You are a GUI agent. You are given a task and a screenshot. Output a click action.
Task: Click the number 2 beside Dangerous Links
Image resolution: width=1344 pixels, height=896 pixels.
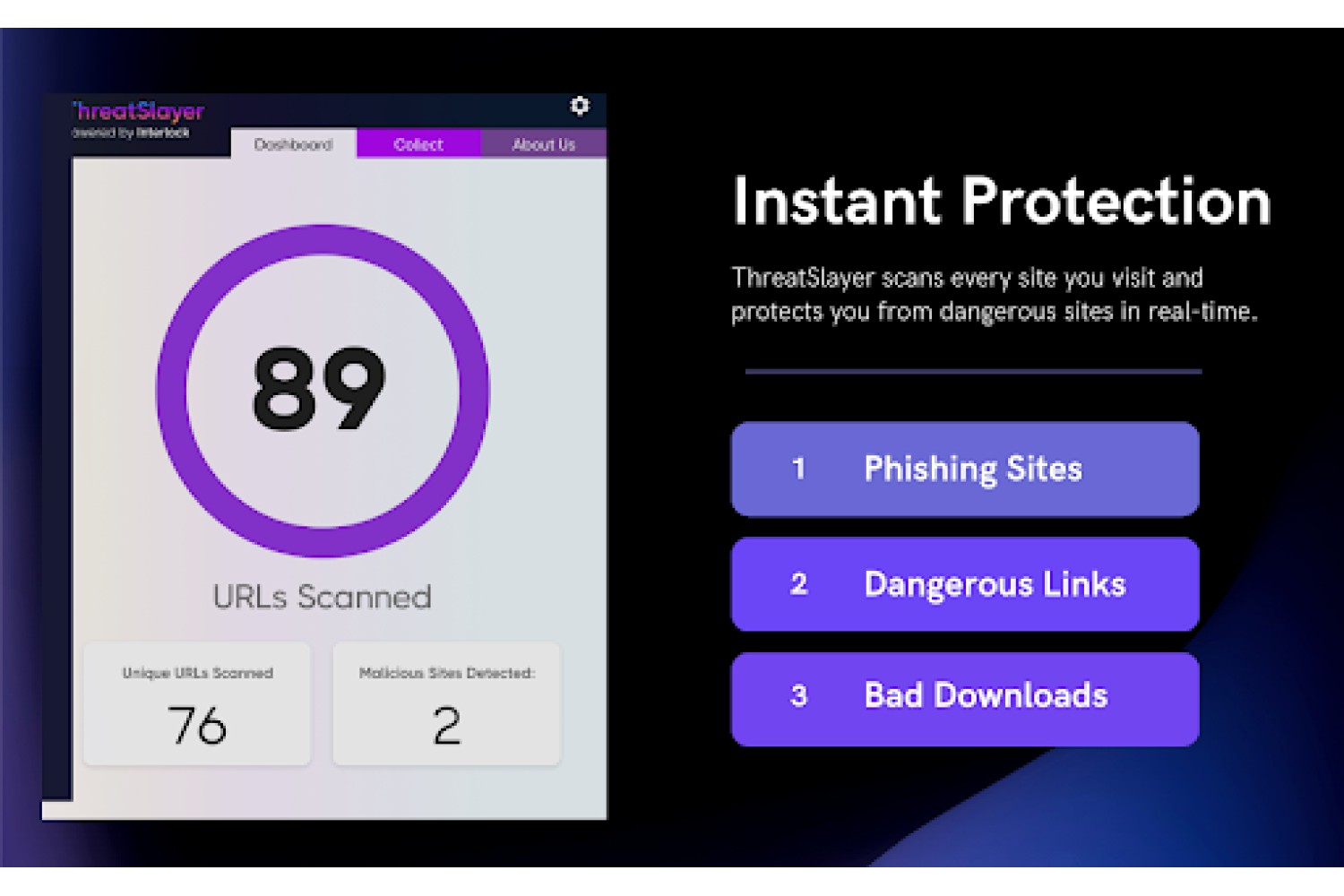click(x=798, y=584)
